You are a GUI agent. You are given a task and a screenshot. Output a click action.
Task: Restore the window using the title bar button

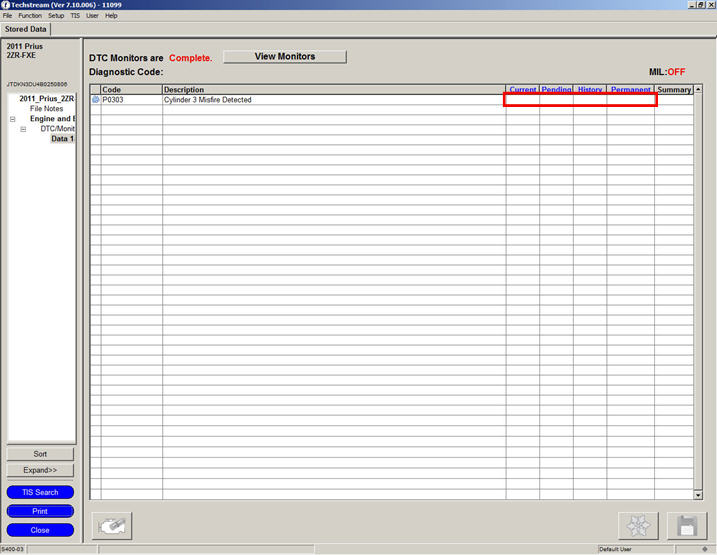click(x=698, y=5)
